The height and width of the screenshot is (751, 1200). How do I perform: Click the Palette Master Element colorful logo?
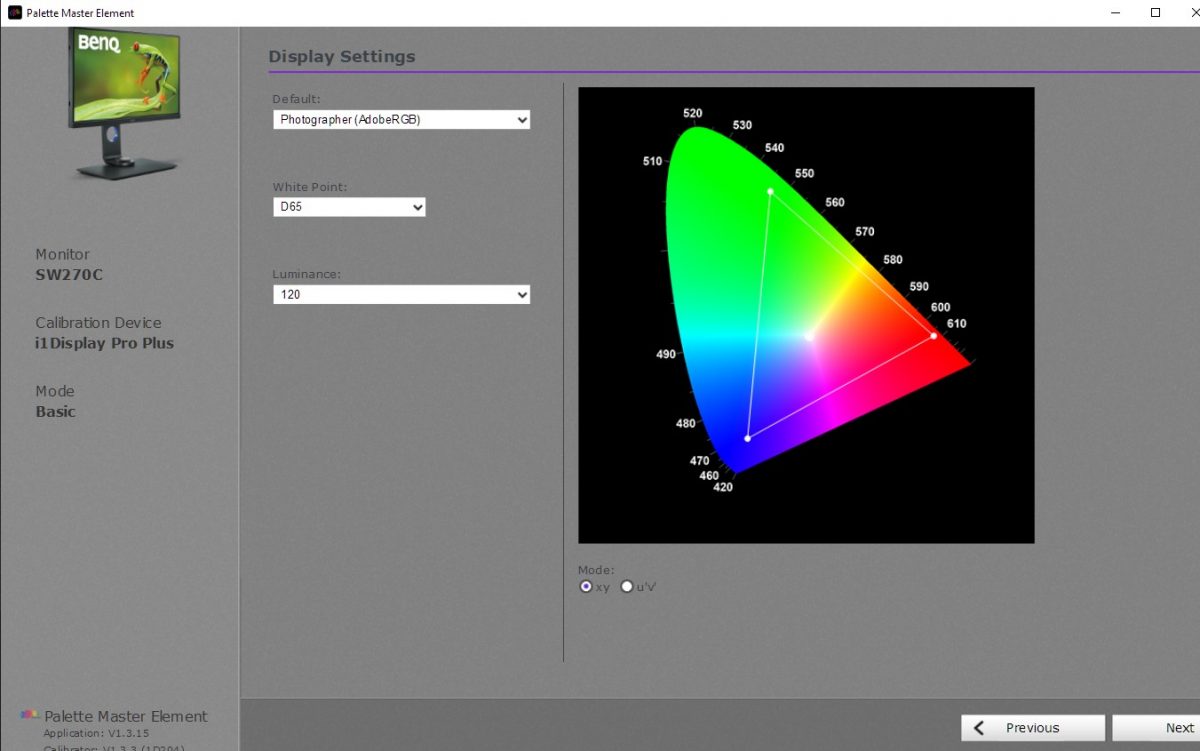30,716
